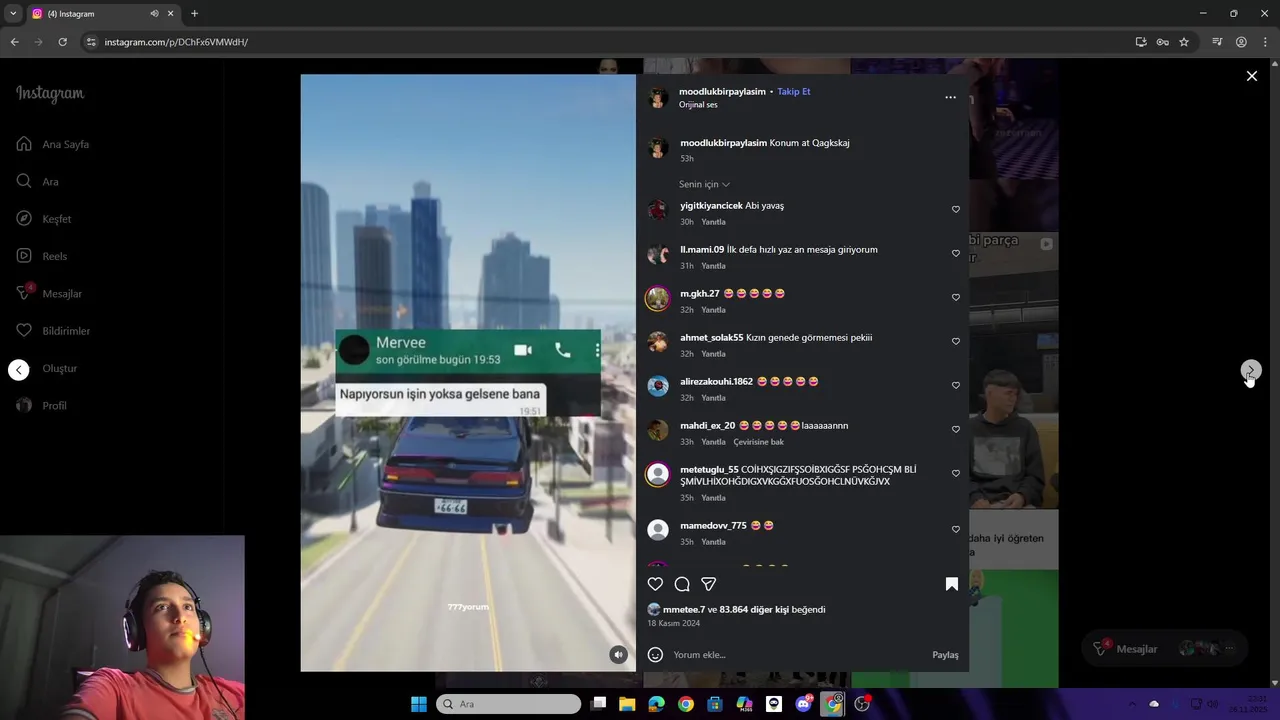Click Çevirisine bak under mahdi_ex_20 comment
This screenshot has width=1280, height=720.
point(758,442)
